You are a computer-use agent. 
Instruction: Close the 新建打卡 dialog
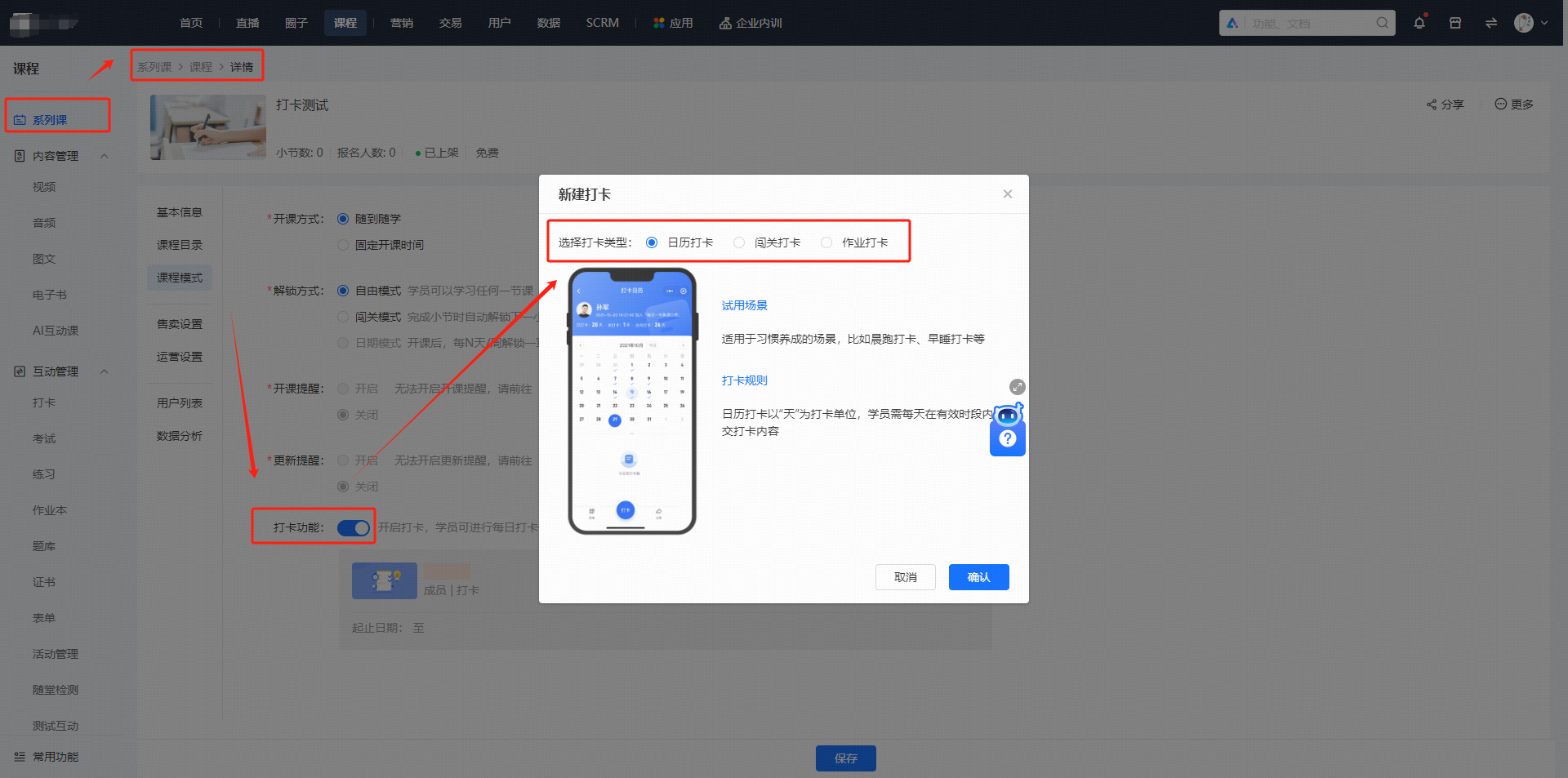point(1008,194)
